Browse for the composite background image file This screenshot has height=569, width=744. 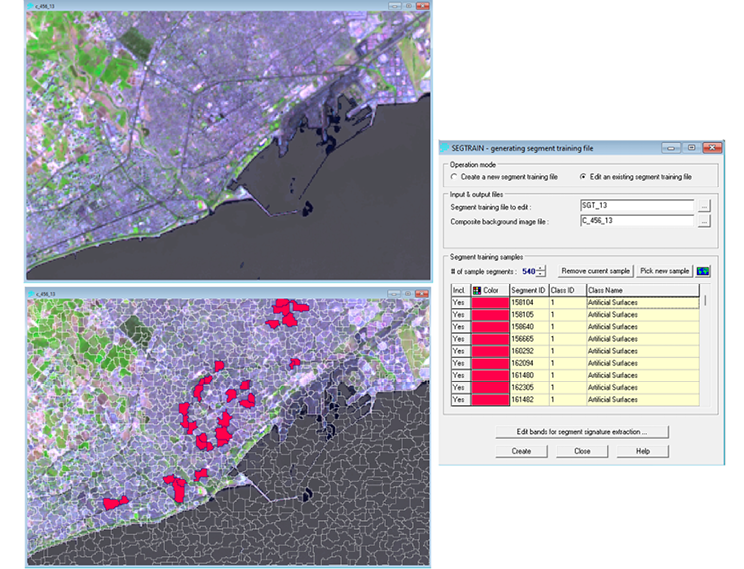[704, 221]
